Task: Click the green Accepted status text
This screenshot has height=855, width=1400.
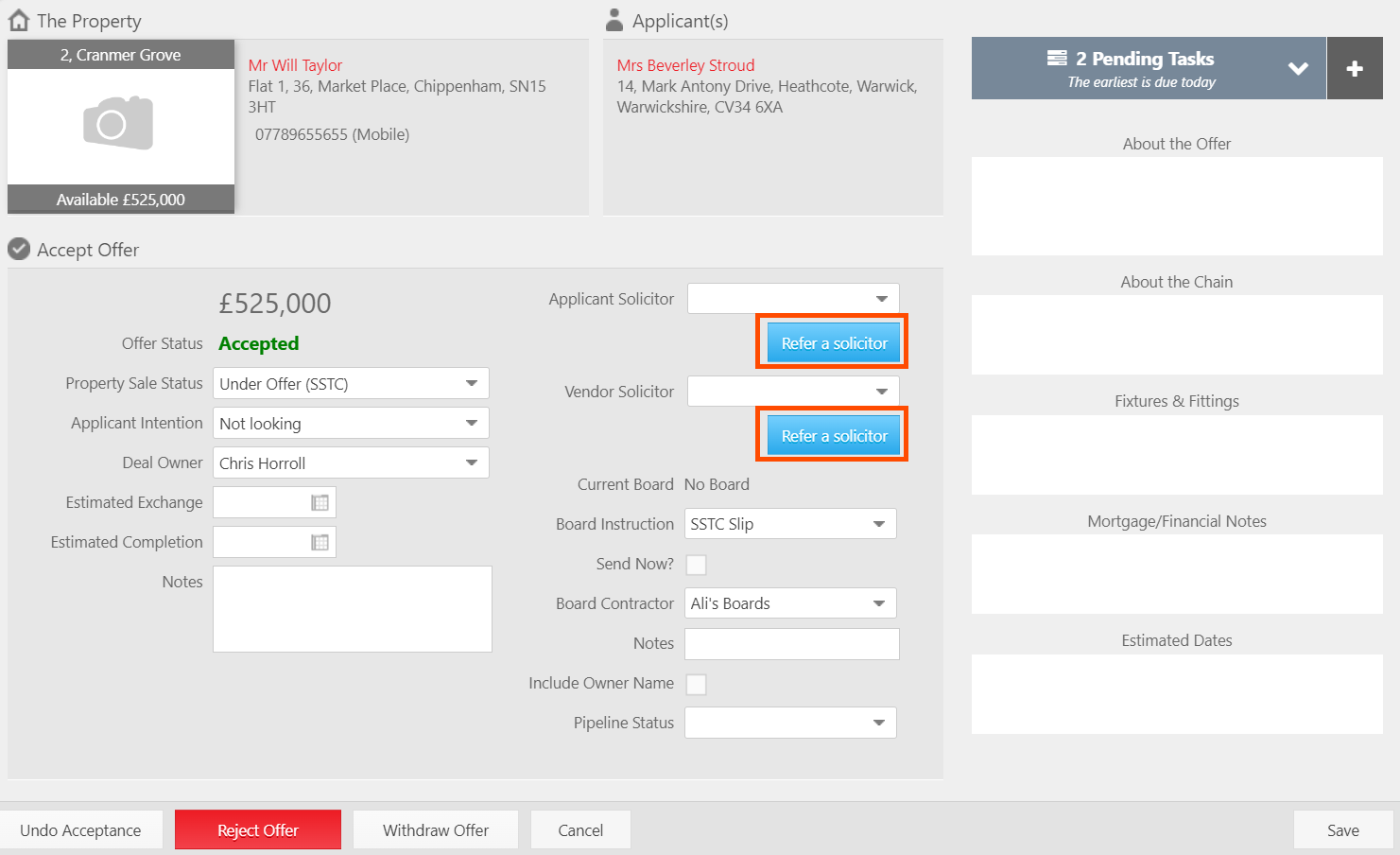Action: [x=259, y=343]
